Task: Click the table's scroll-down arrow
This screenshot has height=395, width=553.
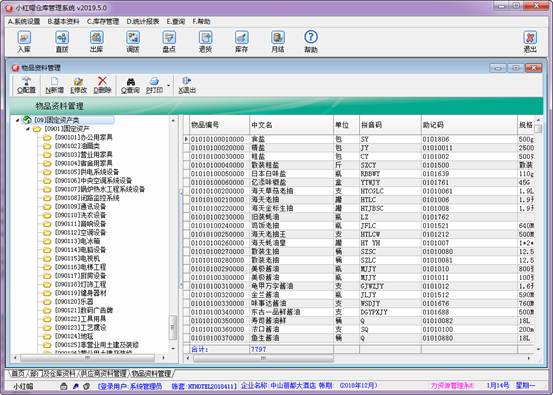Action: coord(539,349)
